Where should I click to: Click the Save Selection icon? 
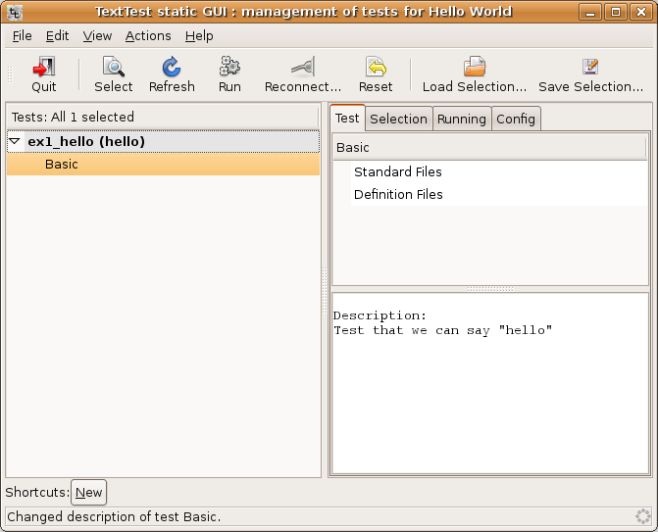coord(590,66)
